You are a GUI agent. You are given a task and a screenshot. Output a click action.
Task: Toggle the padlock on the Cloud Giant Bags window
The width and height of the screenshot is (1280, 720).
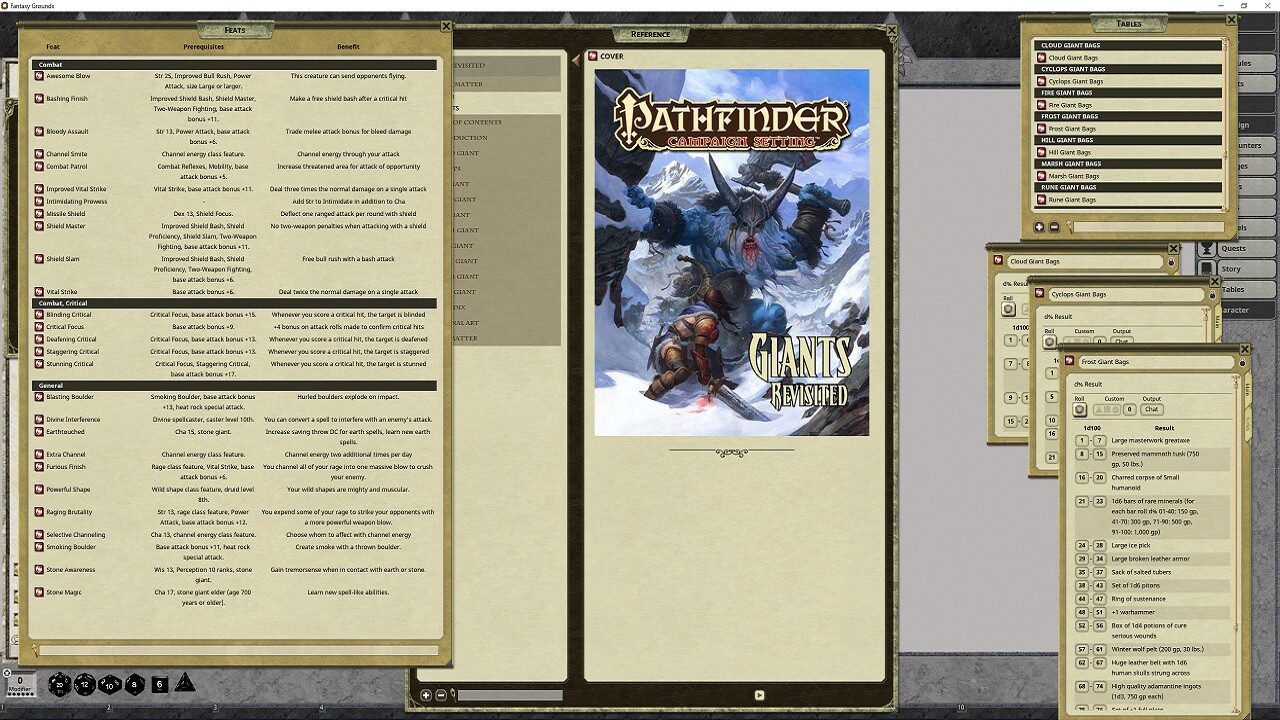pyautogui.click(x=1171, y=261)
